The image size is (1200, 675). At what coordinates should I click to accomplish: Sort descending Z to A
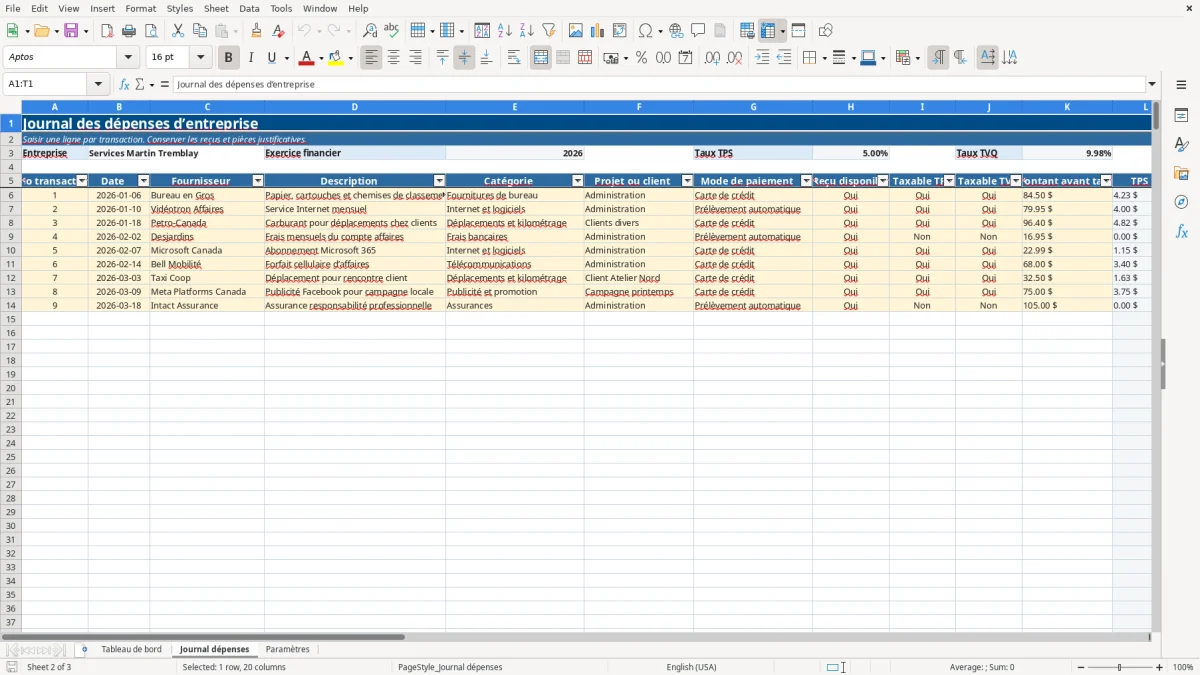pos(527,31)
